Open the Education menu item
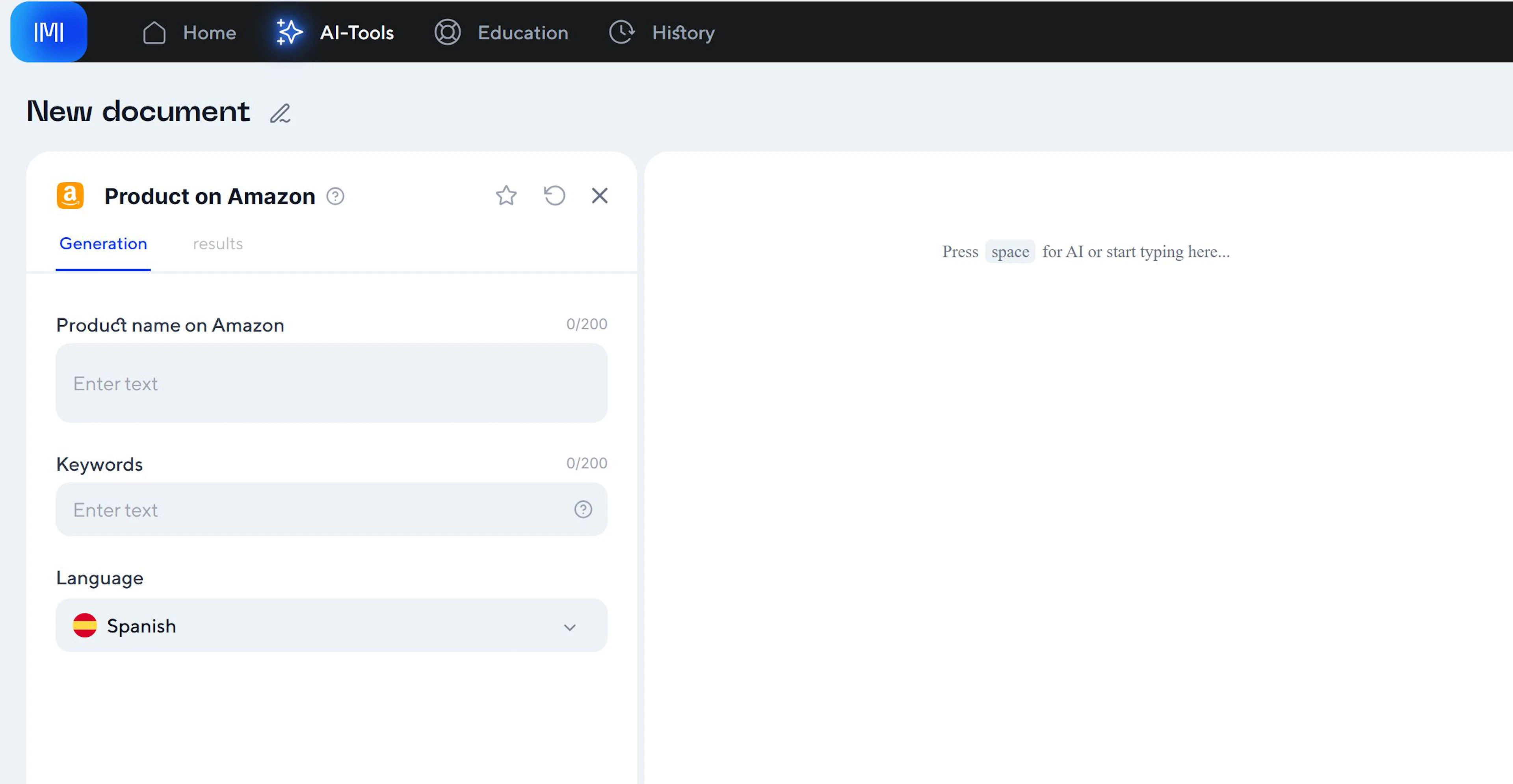 click(x=522, y=33)
